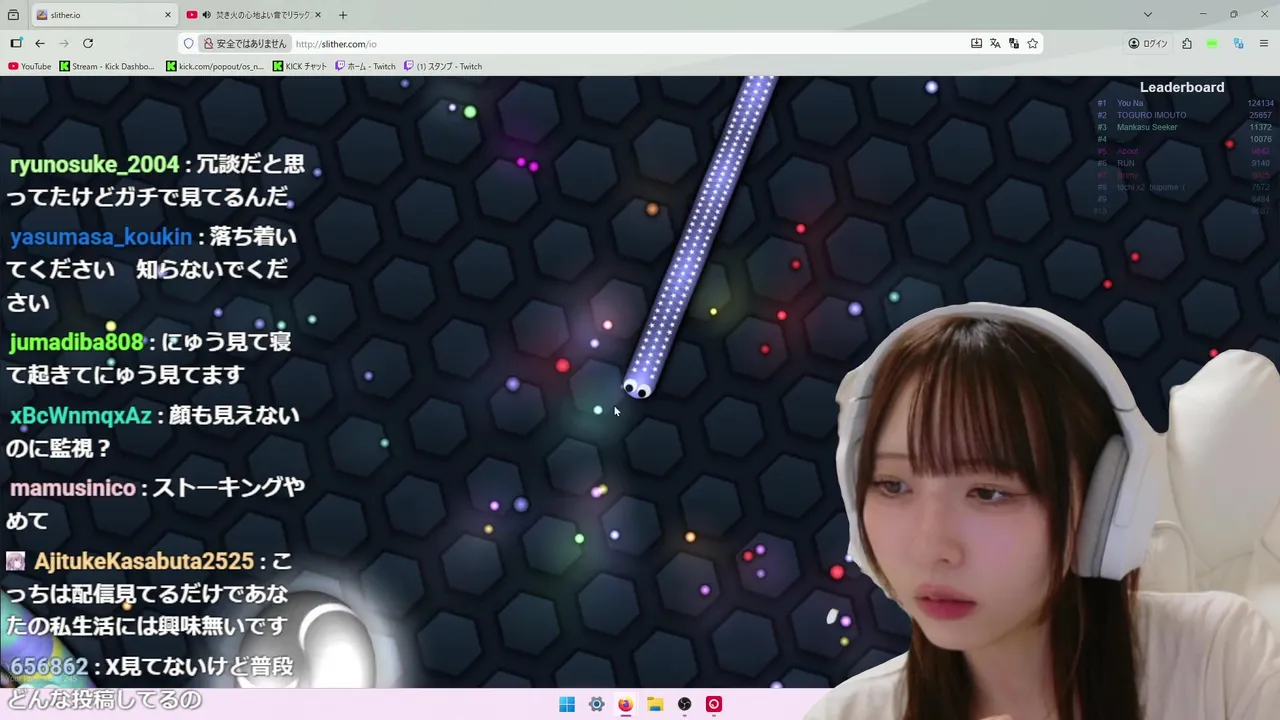The height and width of the screenshot is (720, 1280).
Task: Click the score 25657
Action: [1260, 115]
